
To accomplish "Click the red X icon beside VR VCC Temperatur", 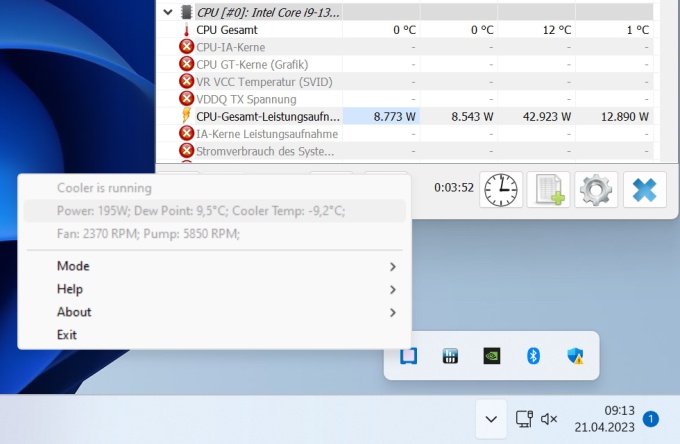I will tap(186, 82).
